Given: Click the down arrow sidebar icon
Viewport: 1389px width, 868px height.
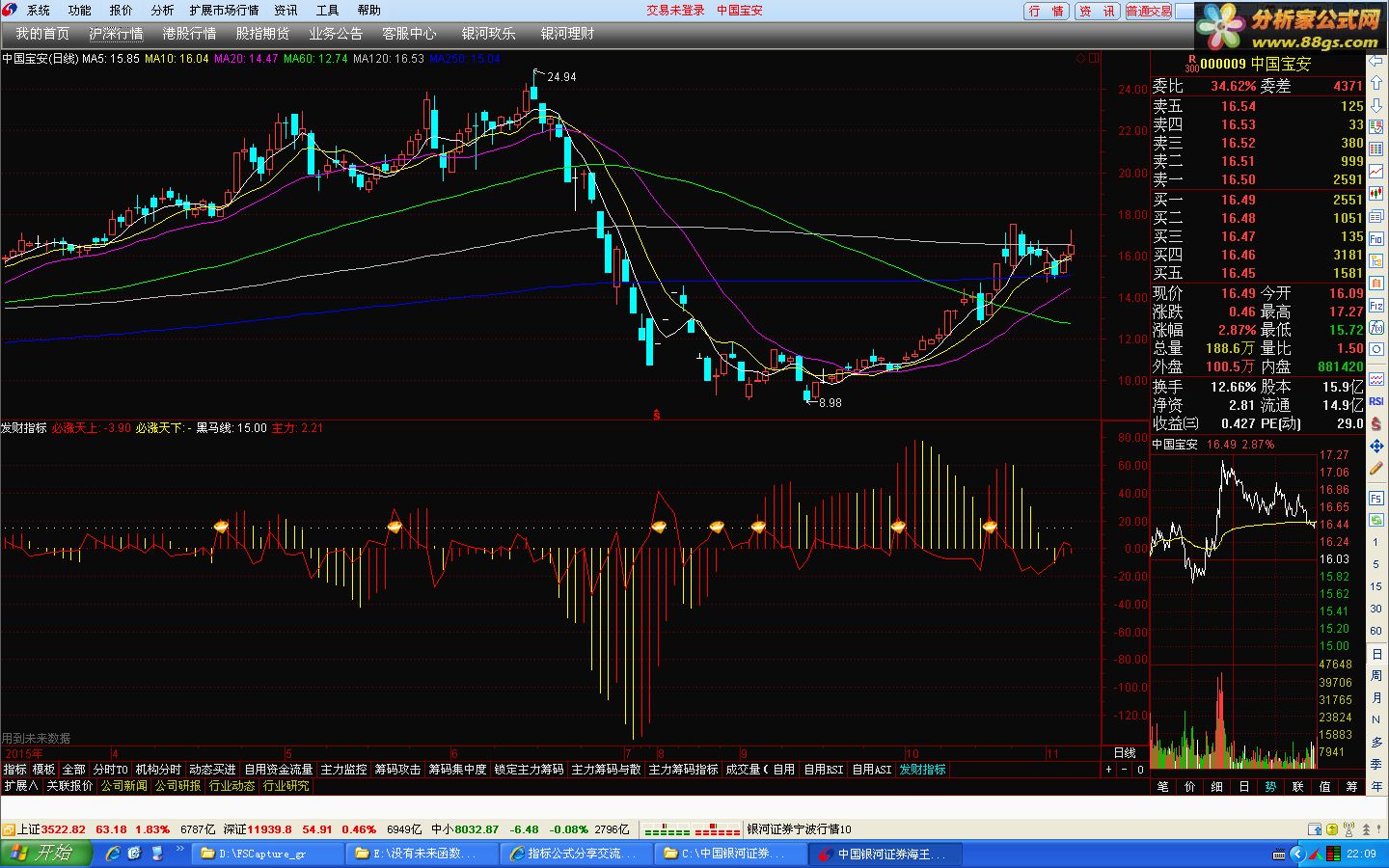Looking at the screenshot, I should point(1376,105).
